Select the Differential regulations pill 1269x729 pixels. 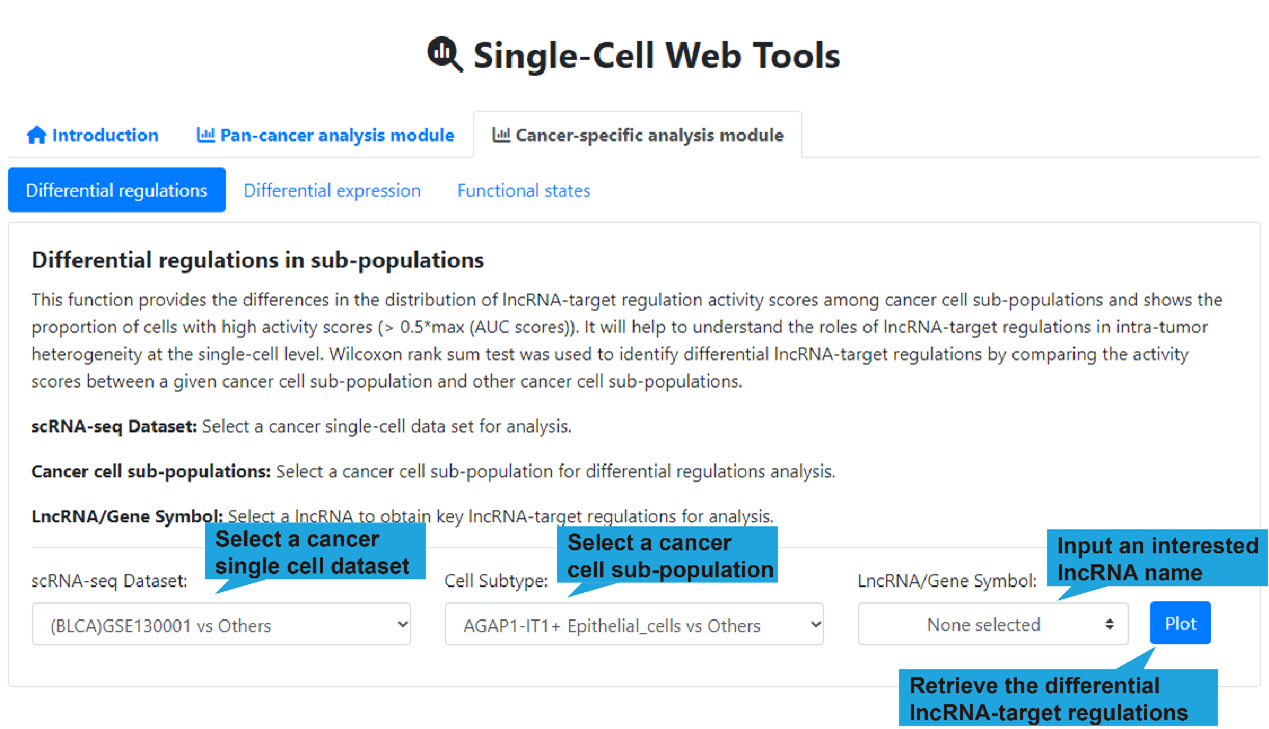pos(117,190)
